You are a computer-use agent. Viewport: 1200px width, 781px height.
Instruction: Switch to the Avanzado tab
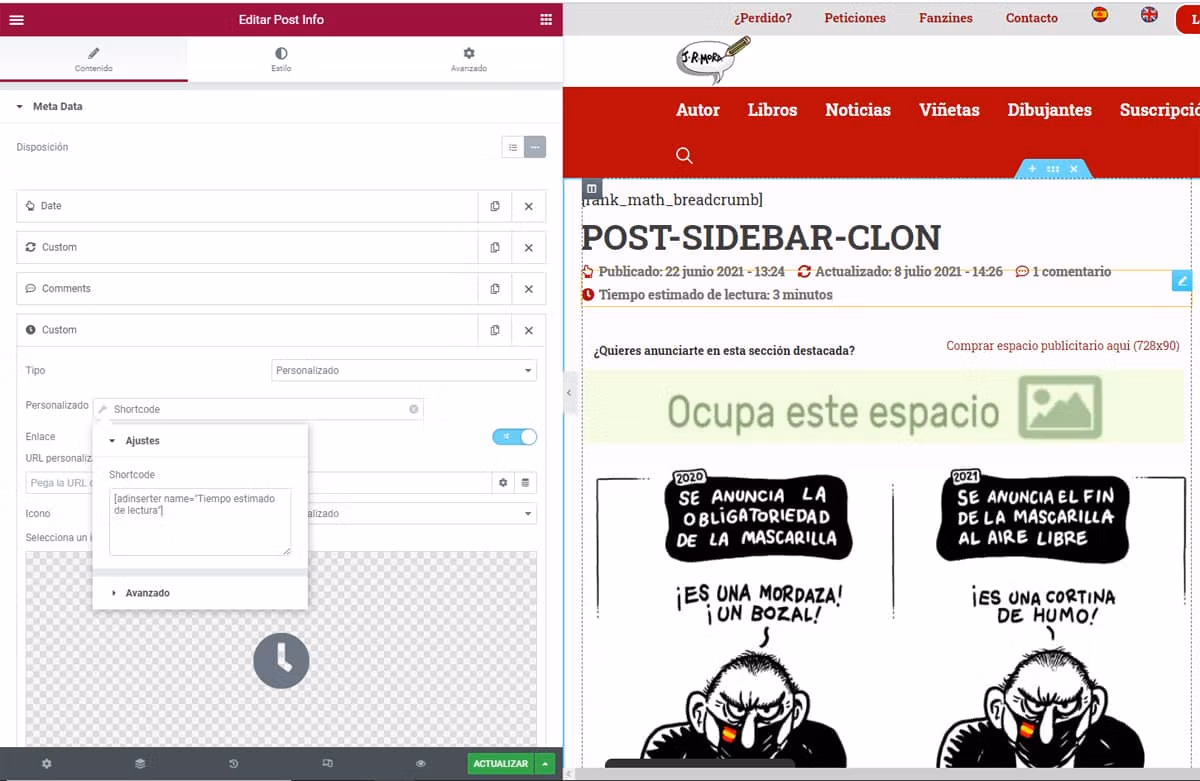click(469, 59)
